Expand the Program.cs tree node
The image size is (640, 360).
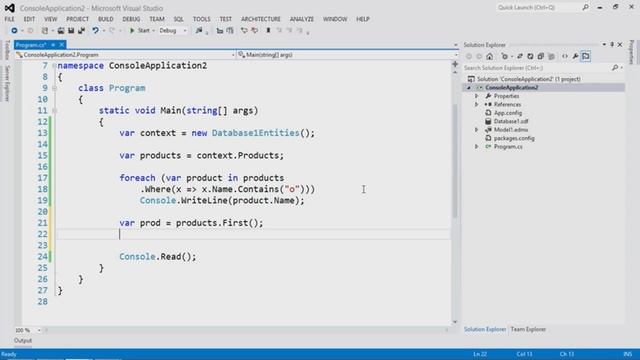point(476,147)
